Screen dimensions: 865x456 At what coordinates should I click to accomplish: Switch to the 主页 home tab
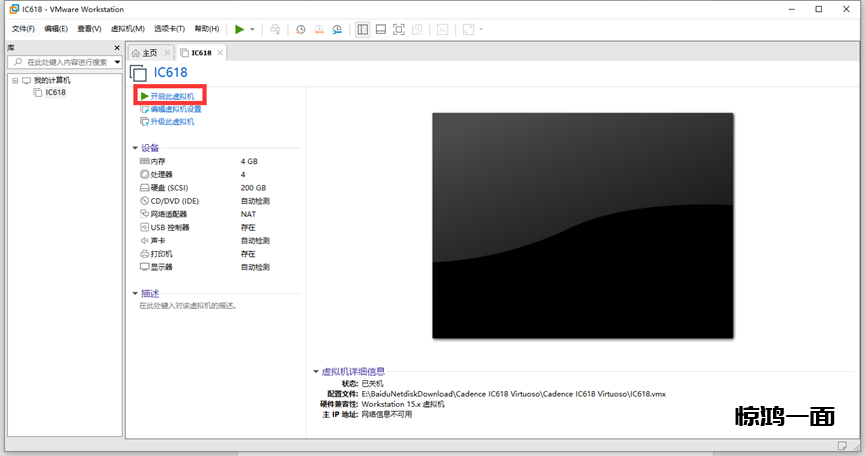tap(150, 53)
